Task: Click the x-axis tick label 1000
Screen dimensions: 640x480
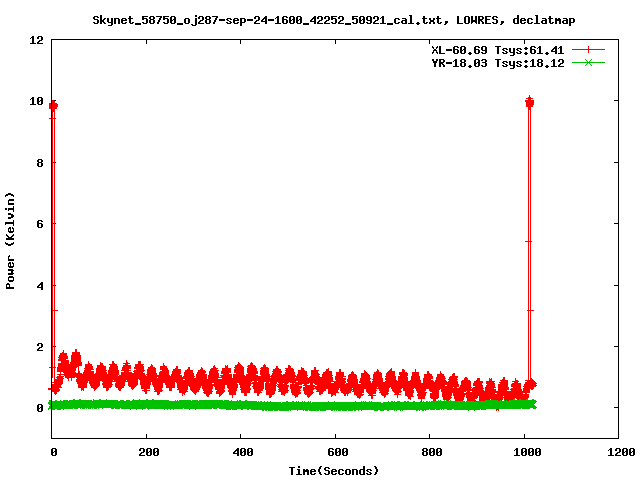Action: 527,452
